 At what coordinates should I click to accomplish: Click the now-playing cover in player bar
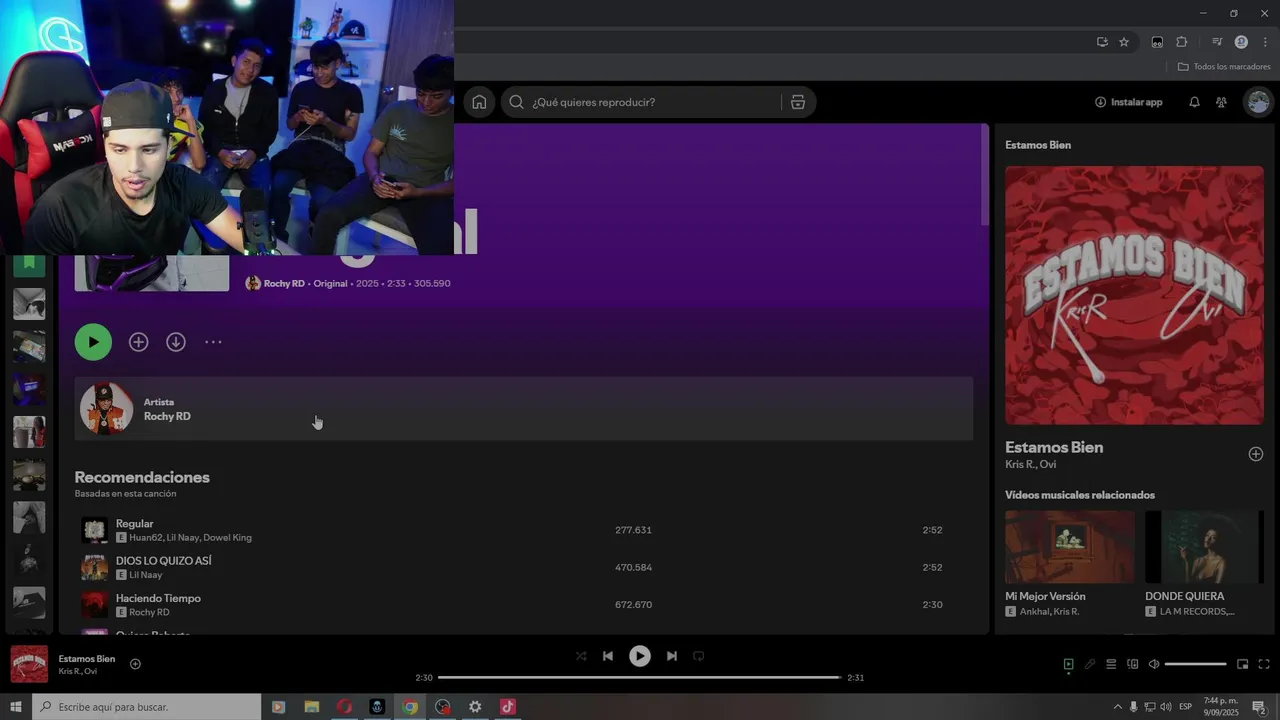click(29, 664)
